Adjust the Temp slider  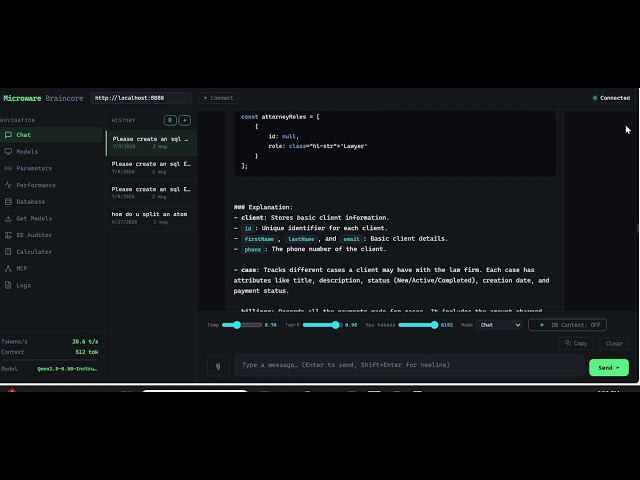click(x=242, y=325)
